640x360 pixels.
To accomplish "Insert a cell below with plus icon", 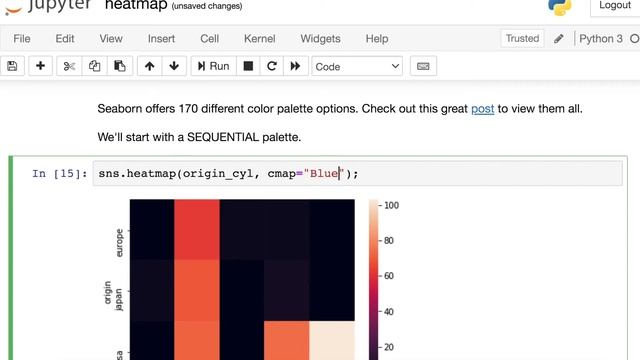I will (x=40, y=66).
